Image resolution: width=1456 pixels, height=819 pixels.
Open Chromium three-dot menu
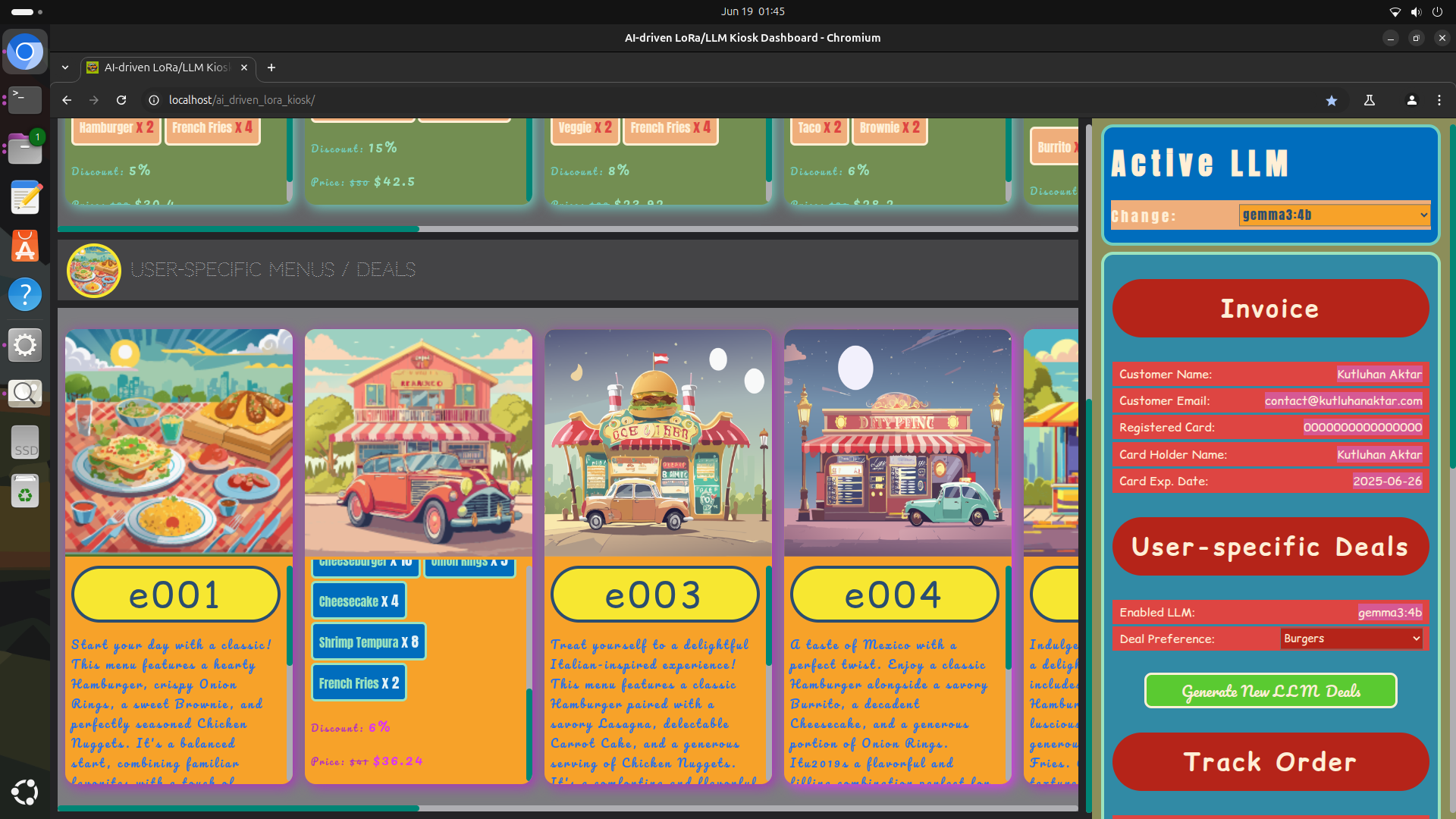(x=1439, y=100)
